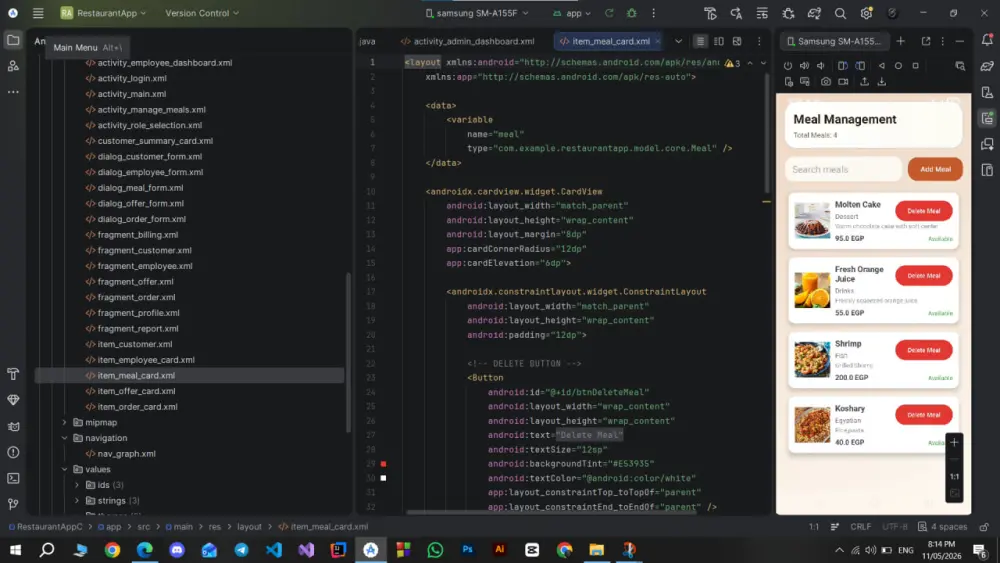Toggle 1:1 zoom in device mirror
Viewport: 1000px width, 563px height.
pos(954,476)
